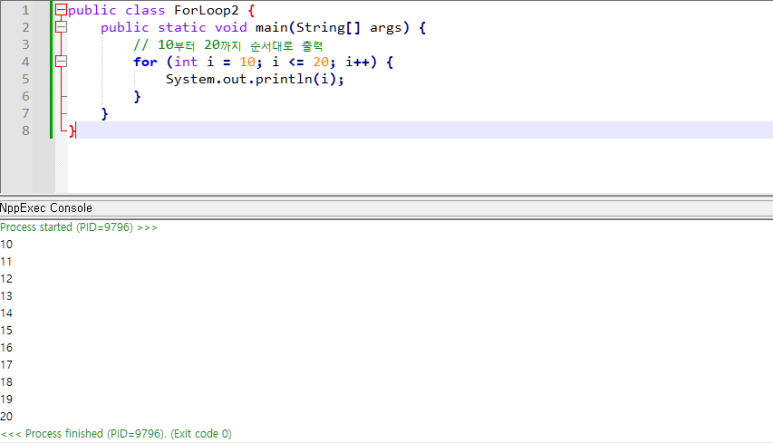Screen dimensions: 773x443
Task: Click the loop end value 20 in code
Action: tap(320, 62)
